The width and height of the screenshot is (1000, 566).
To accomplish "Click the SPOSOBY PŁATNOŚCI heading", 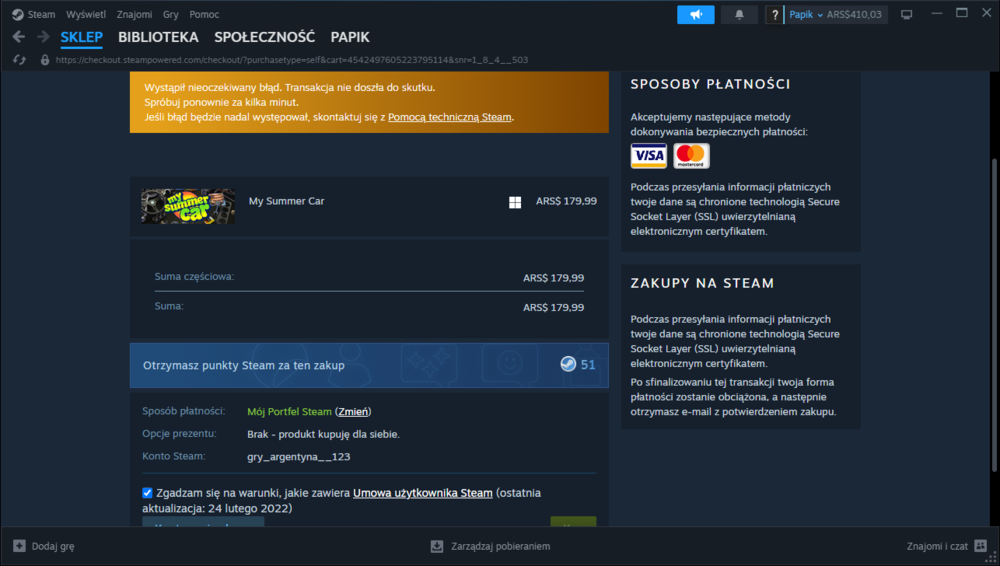I will coord(710,84).
